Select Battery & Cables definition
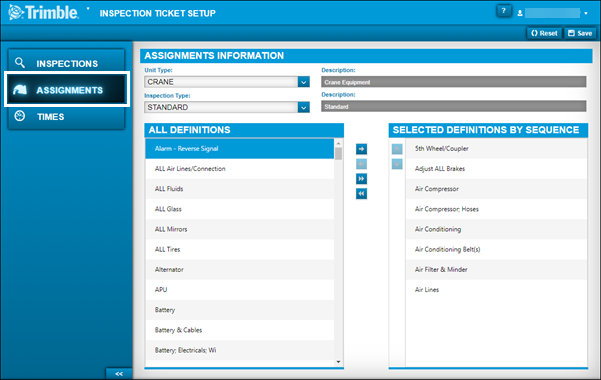 tap(240, 330)
